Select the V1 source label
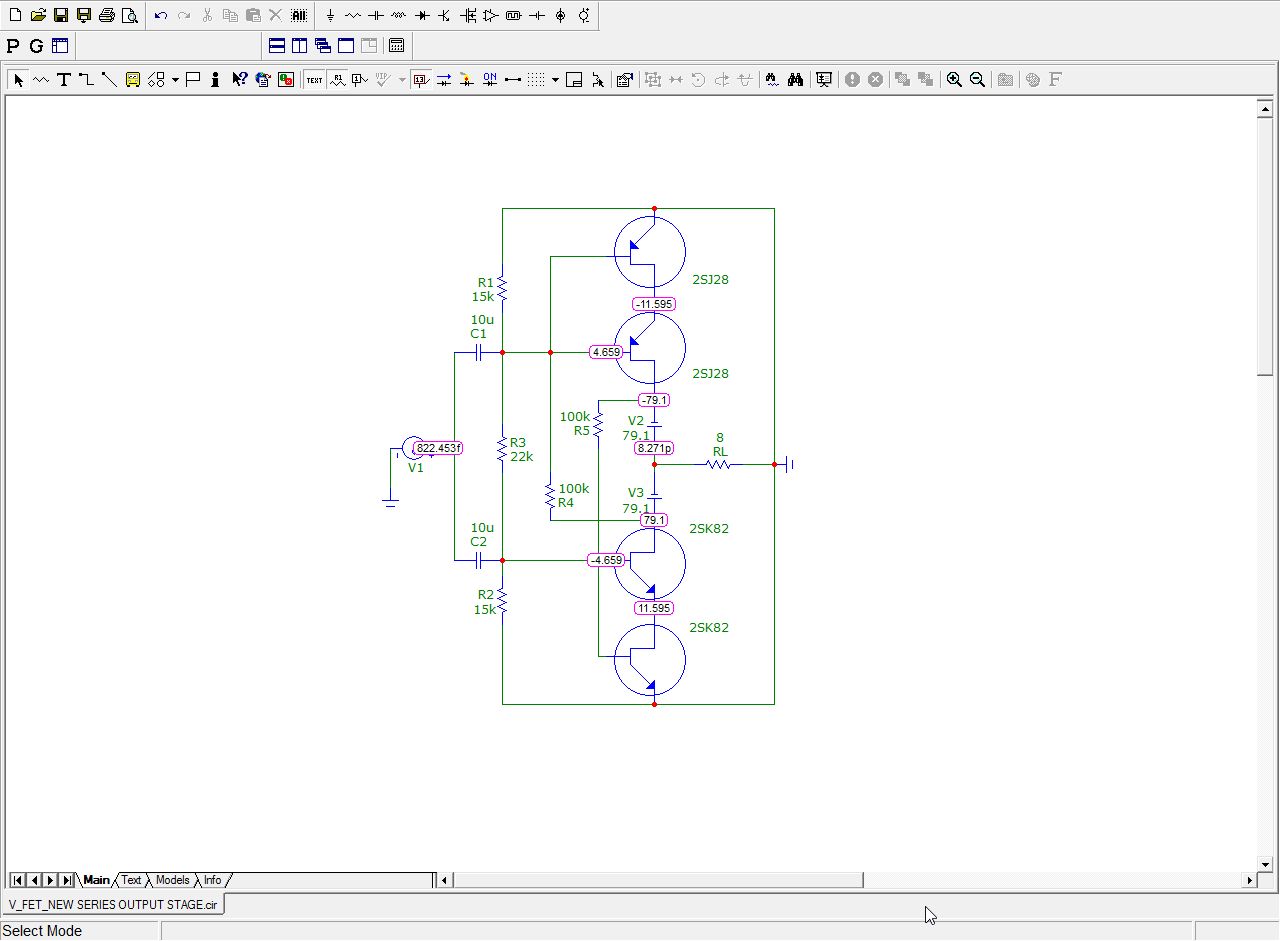The height and width of the screenshot is (941, 1280). (416, 467)
